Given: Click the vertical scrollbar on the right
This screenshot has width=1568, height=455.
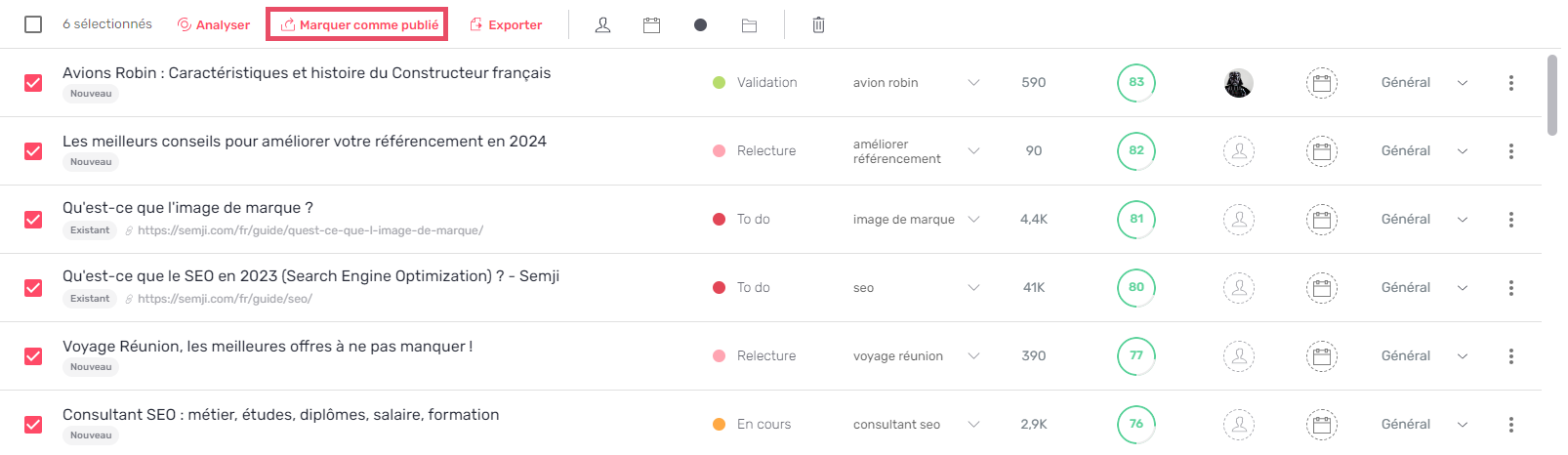Looking at the screenshot, I should pos(1553,95).
